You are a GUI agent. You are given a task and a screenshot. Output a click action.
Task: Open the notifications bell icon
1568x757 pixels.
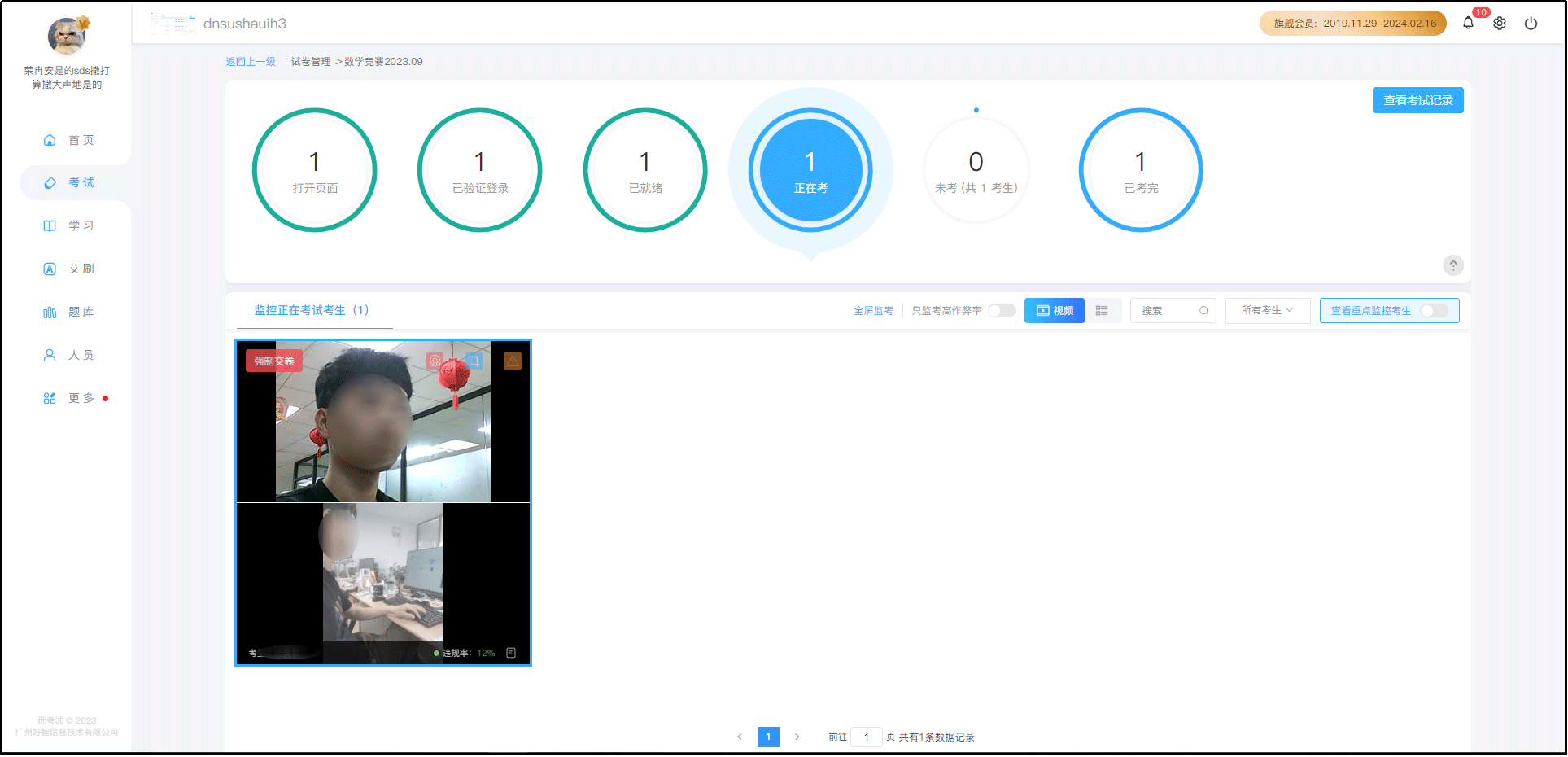(x=1468, y=24)
